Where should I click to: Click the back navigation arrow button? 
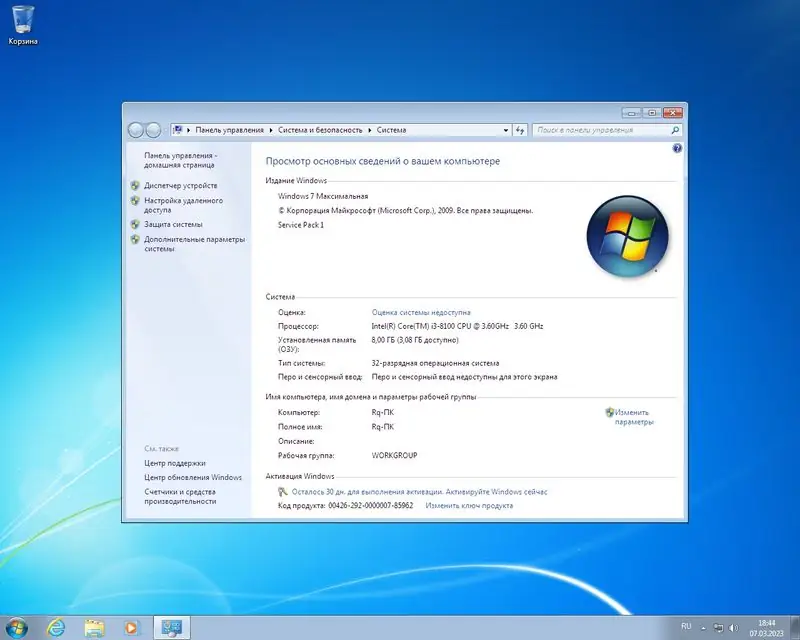[136, 130]
